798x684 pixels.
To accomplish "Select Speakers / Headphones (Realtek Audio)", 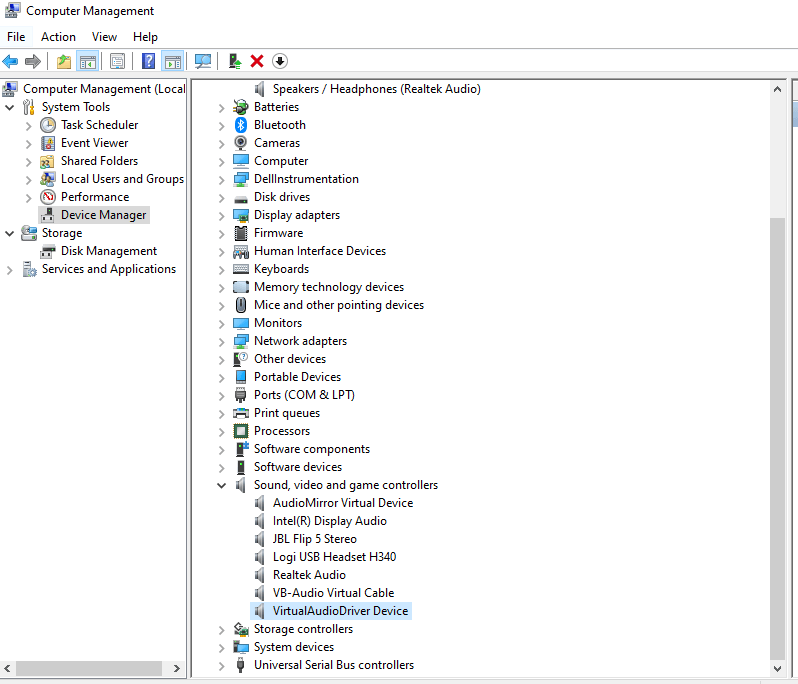I will tap(377, 89).
